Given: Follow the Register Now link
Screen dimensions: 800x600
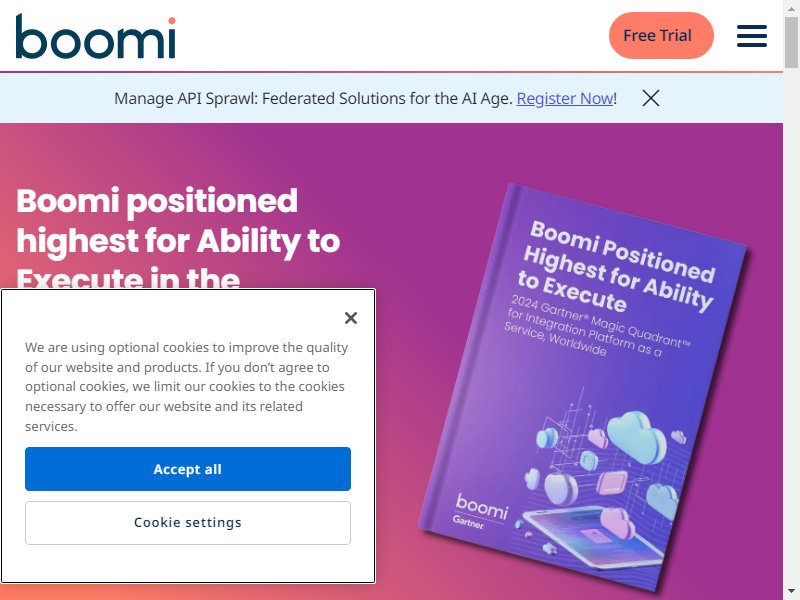Looking at the screenshot, I should click(564, 98).
